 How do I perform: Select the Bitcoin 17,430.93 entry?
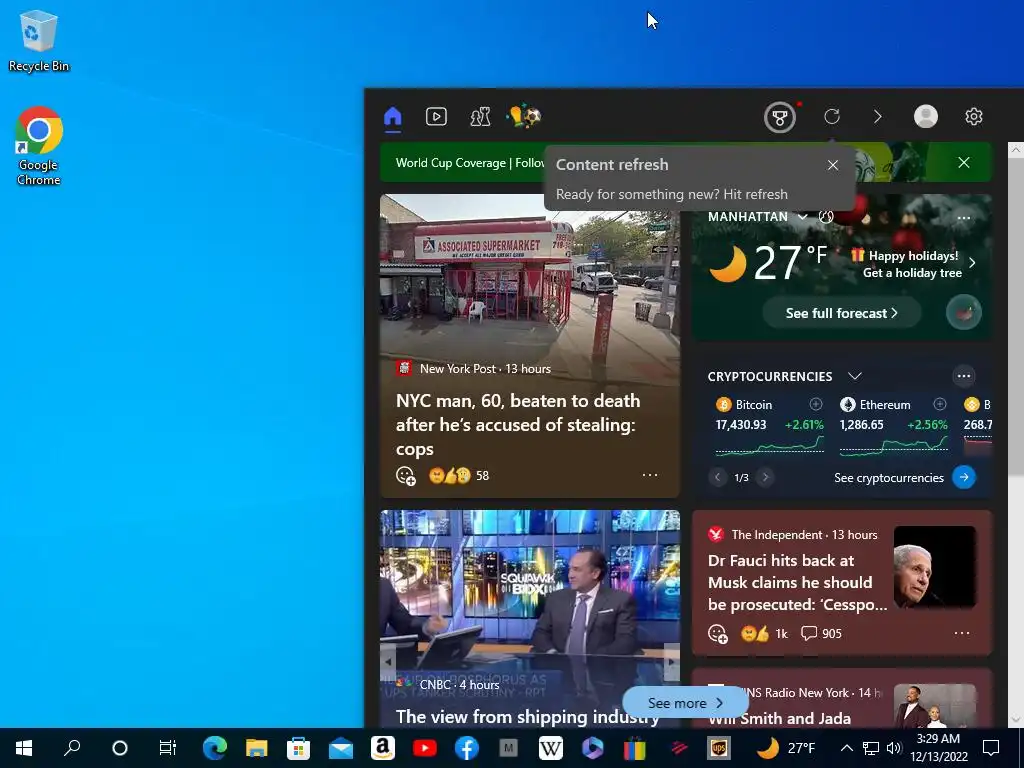click(x=769, y=424)
